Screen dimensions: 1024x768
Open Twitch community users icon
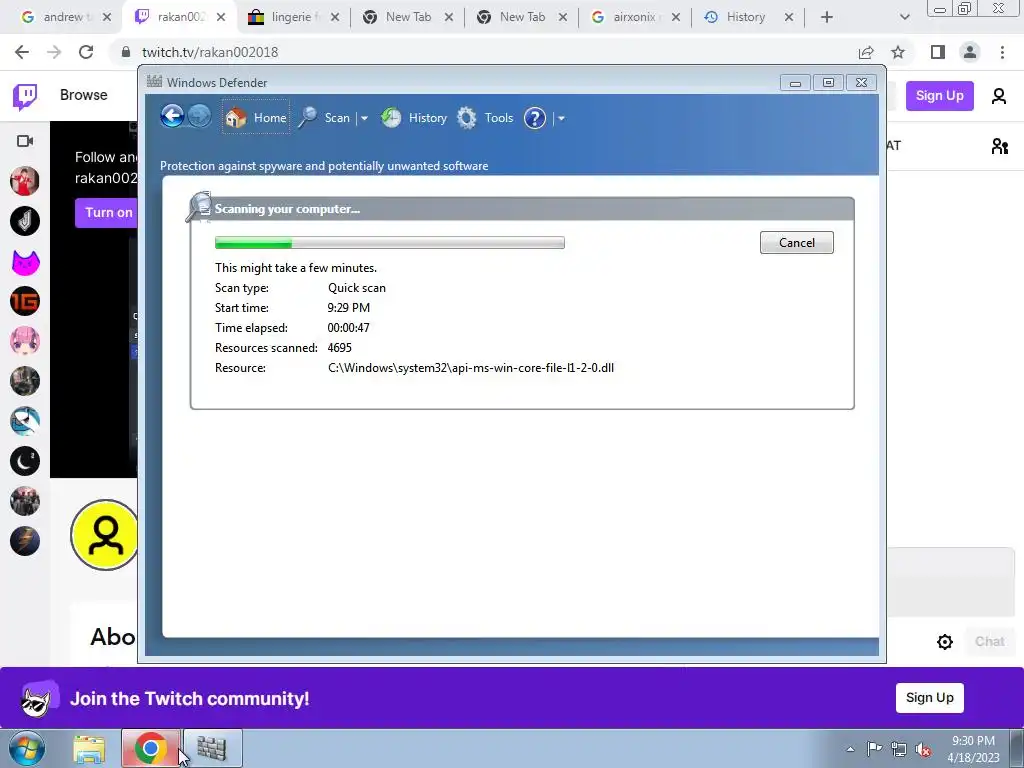tap(999, 146)
